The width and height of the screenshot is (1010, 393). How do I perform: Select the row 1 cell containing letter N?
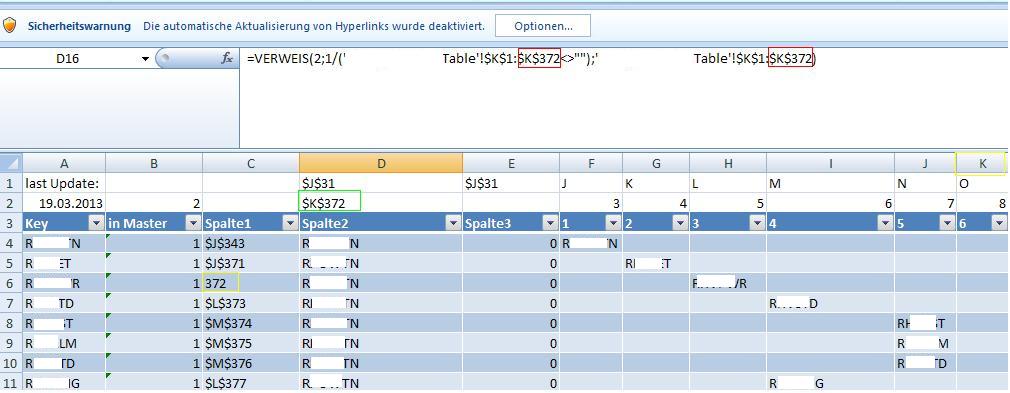(925, 183)
